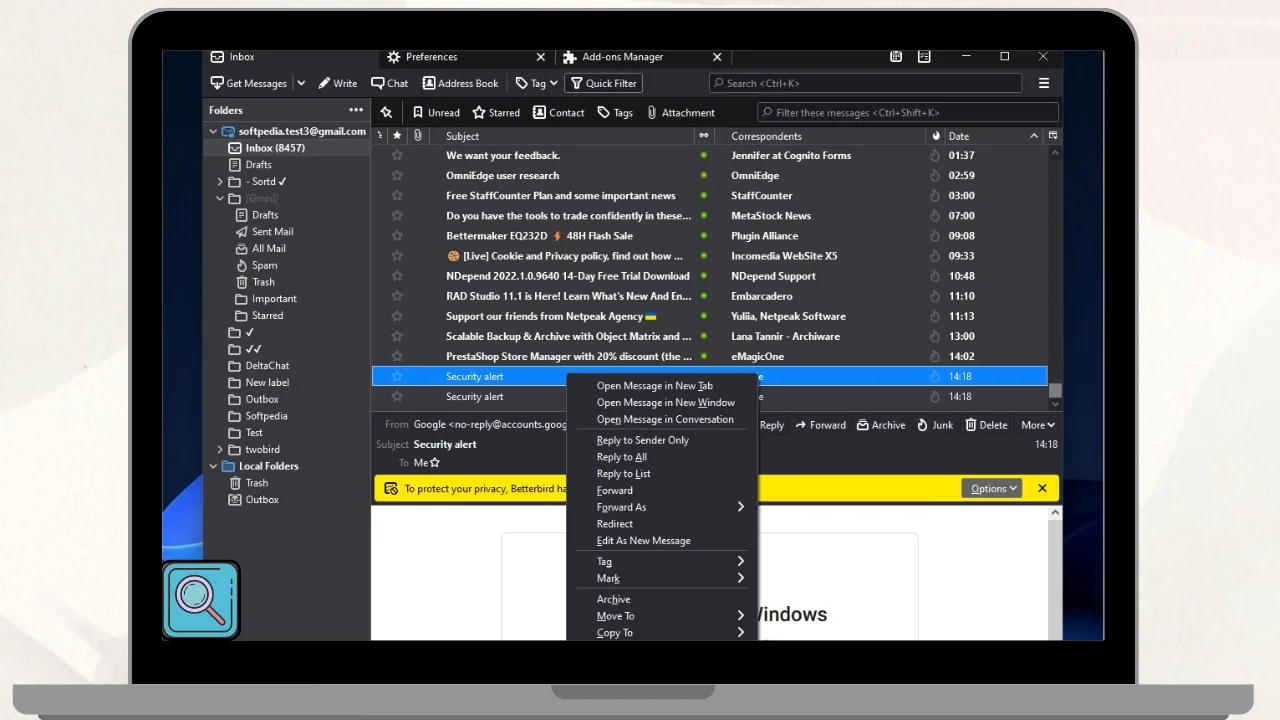Expand the More actions dropdown

coord(1037,425)
